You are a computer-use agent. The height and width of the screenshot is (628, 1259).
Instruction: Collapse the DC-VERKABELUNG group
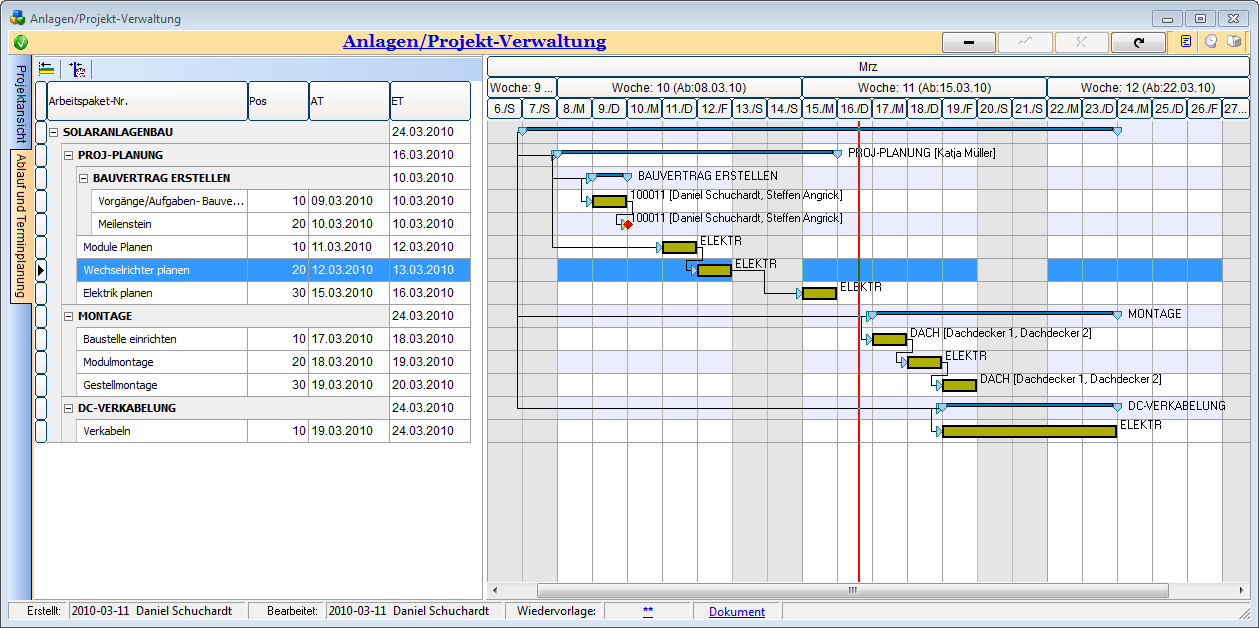point(68,409)
